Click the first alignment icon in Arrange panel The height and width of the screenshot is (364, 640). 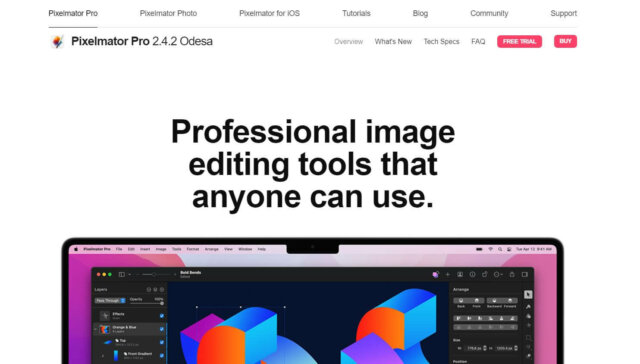[x=458, y=318]
